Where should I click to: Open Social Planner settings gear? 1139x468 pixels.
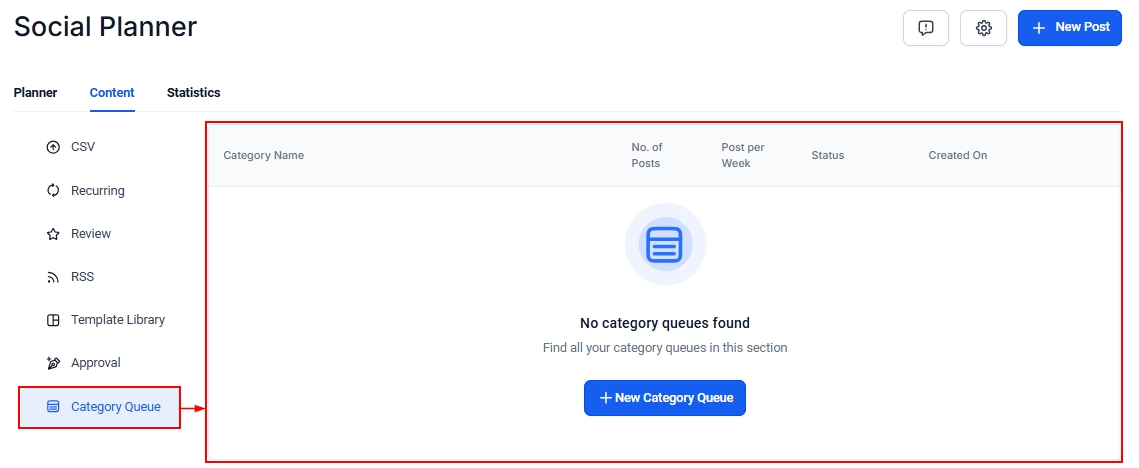pyautogui.click(x=983, y=28)
